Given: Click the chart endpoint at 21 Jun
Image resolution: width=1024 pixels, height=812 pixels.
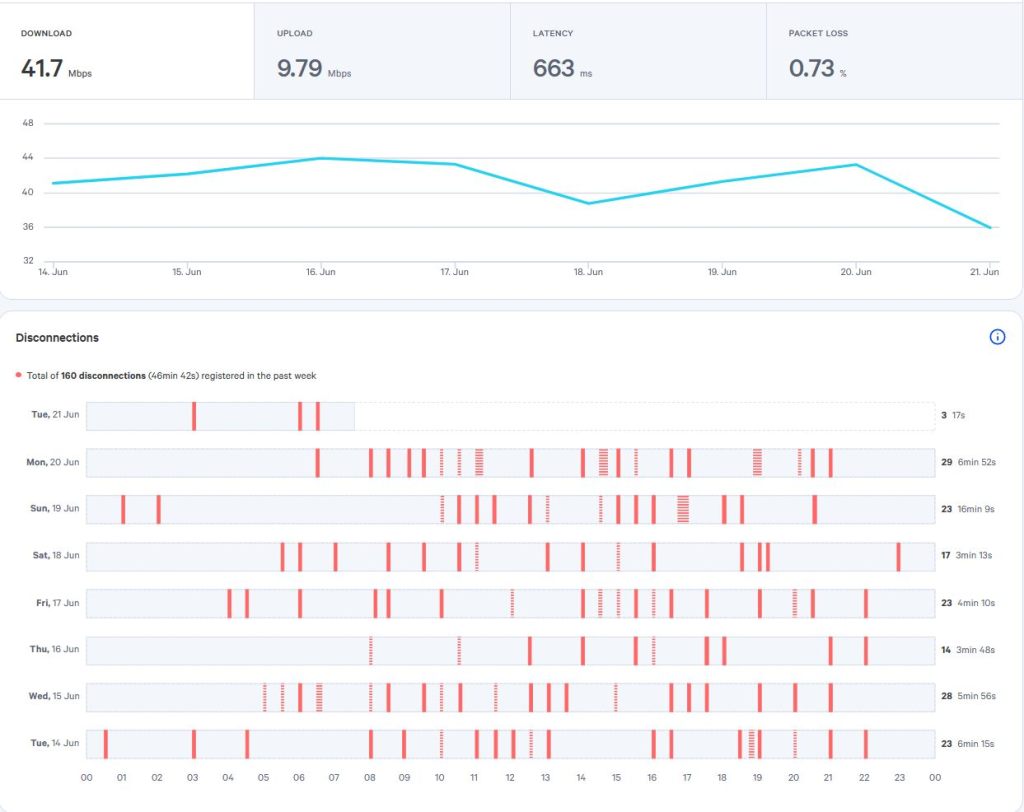Looking at the screenshot, I should tap(990, 228).
